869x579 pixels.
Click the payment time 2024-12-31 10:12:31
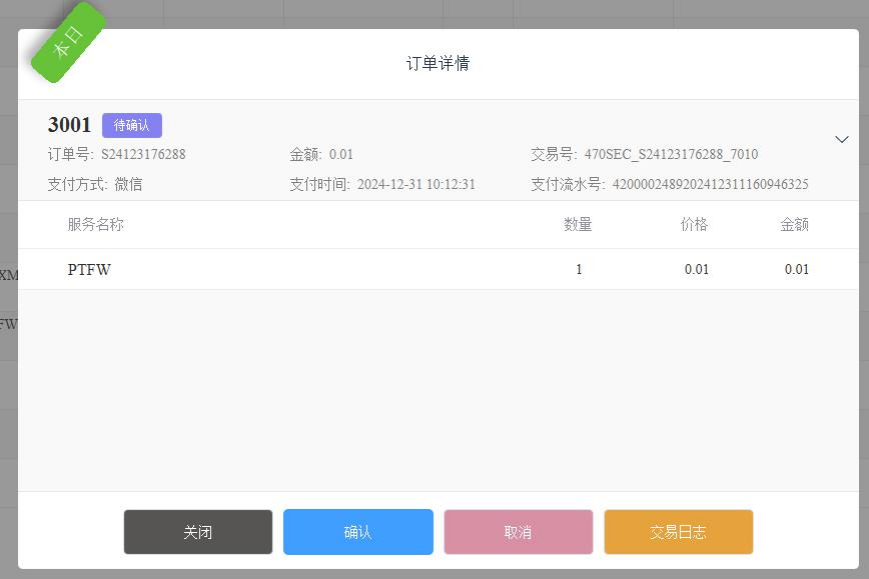pos(416,185)
